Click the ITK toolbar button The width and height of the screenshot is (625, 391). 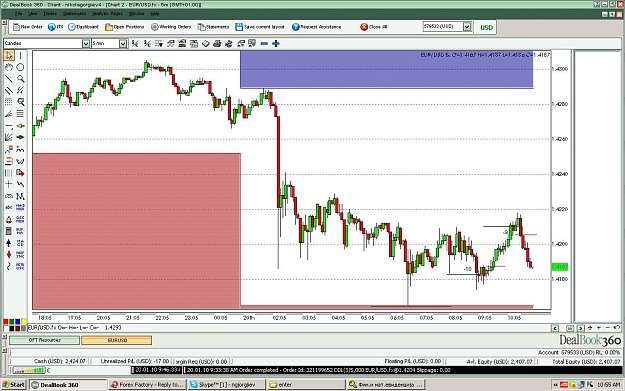(x=55, y=27)
